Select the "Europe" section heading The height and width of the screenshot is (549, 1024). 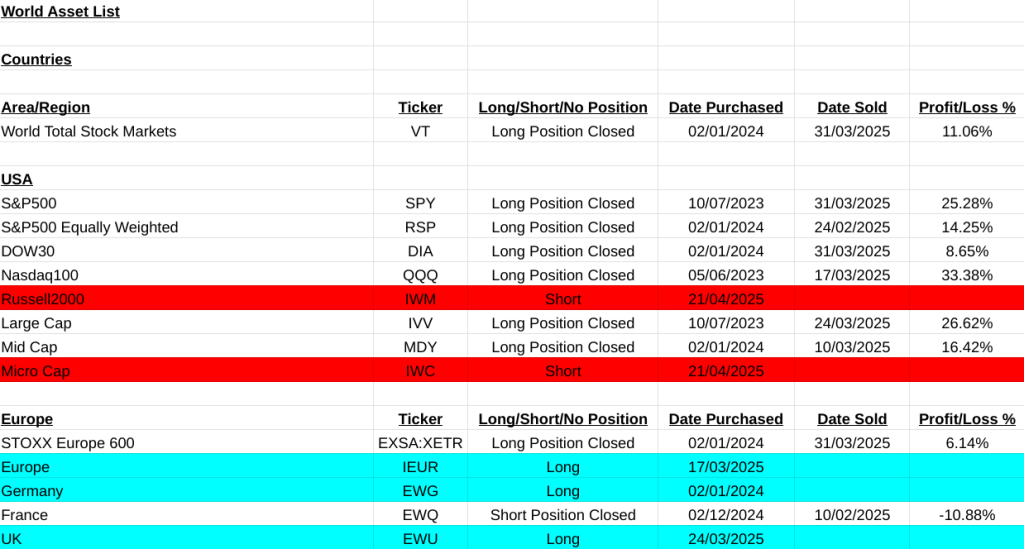pos(27,419)
